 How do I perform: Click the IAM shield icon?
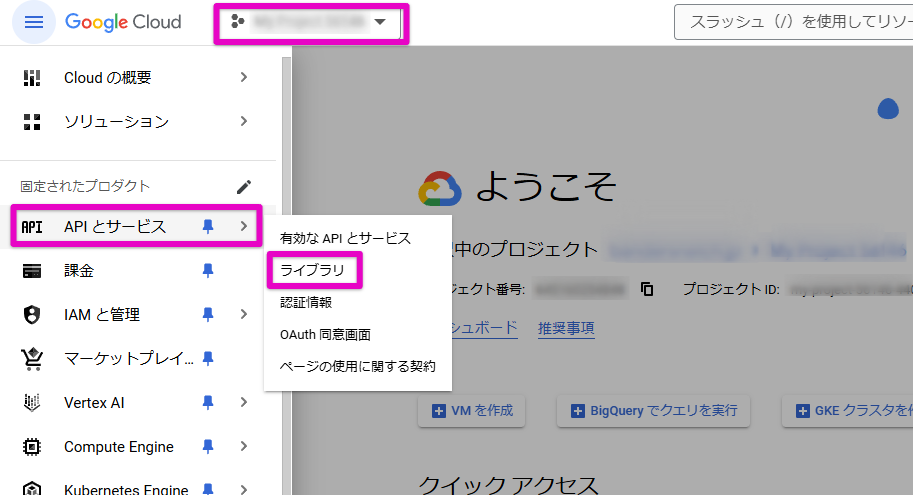pos(31,314)
